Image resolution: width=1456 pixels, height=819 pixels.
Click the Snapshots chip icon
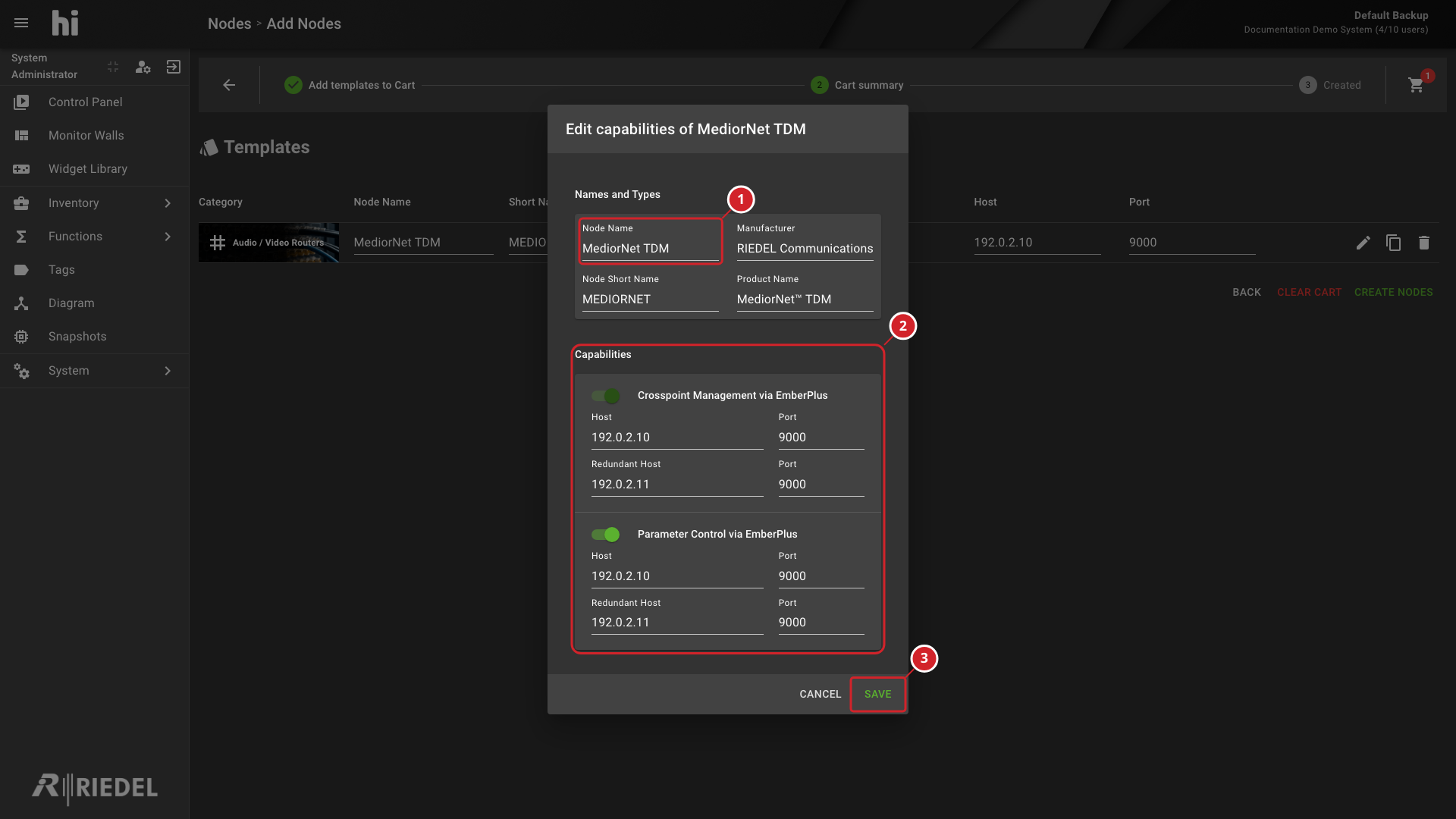point(21,336)
